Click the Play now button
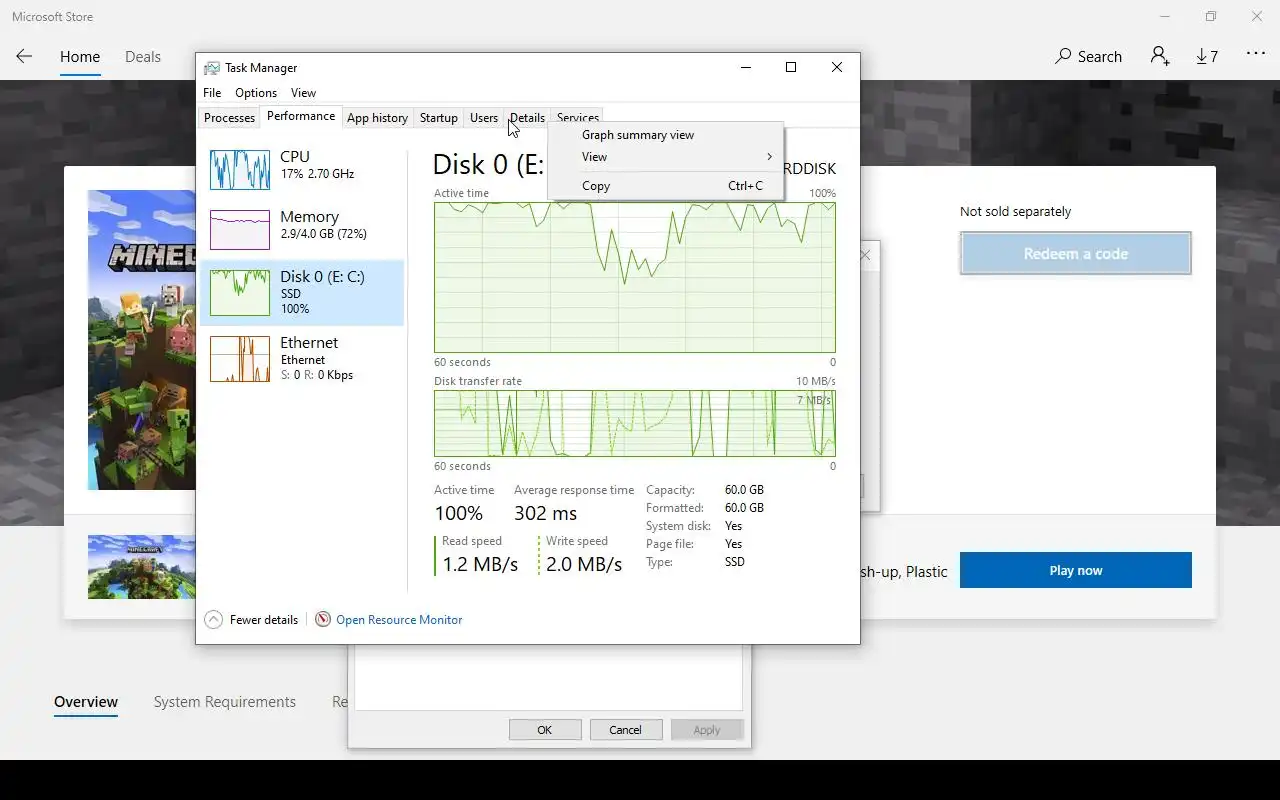The image size is (1280, 800). 1076,570
